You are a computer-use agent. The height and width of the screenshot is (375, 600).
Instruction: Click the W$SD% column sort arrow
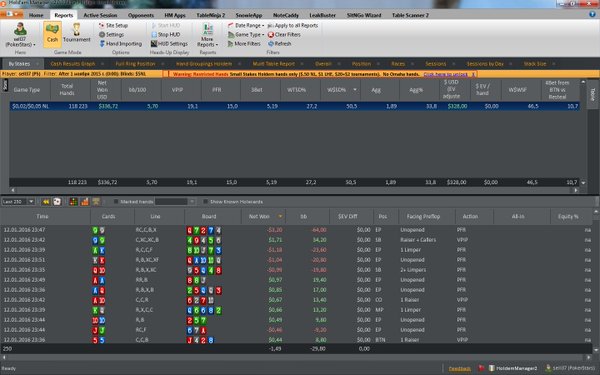355,90
